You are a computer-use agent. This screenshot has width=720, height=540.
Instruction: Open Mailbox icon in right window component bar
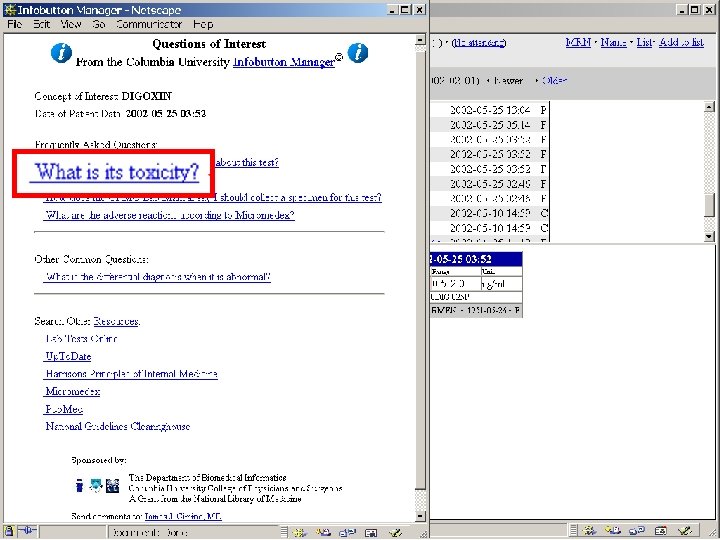pos(613,531)
